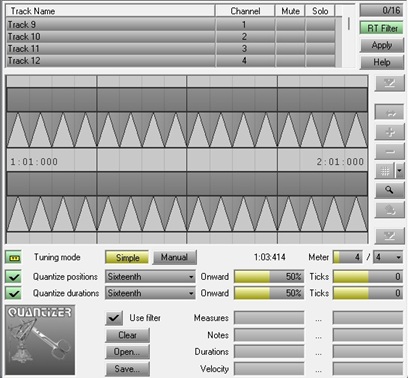The image size is (408, 378).
Task: Solo Track 9
Action: click(x=320, y=25)
